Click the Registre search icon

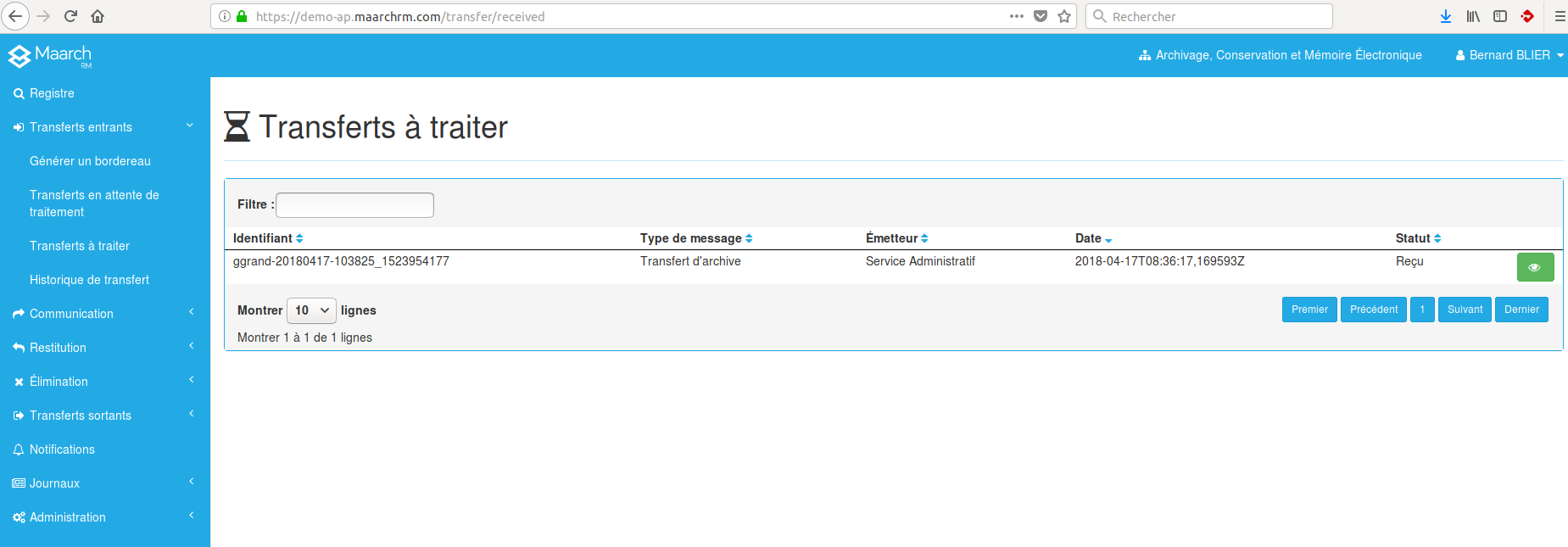[19, 94]
